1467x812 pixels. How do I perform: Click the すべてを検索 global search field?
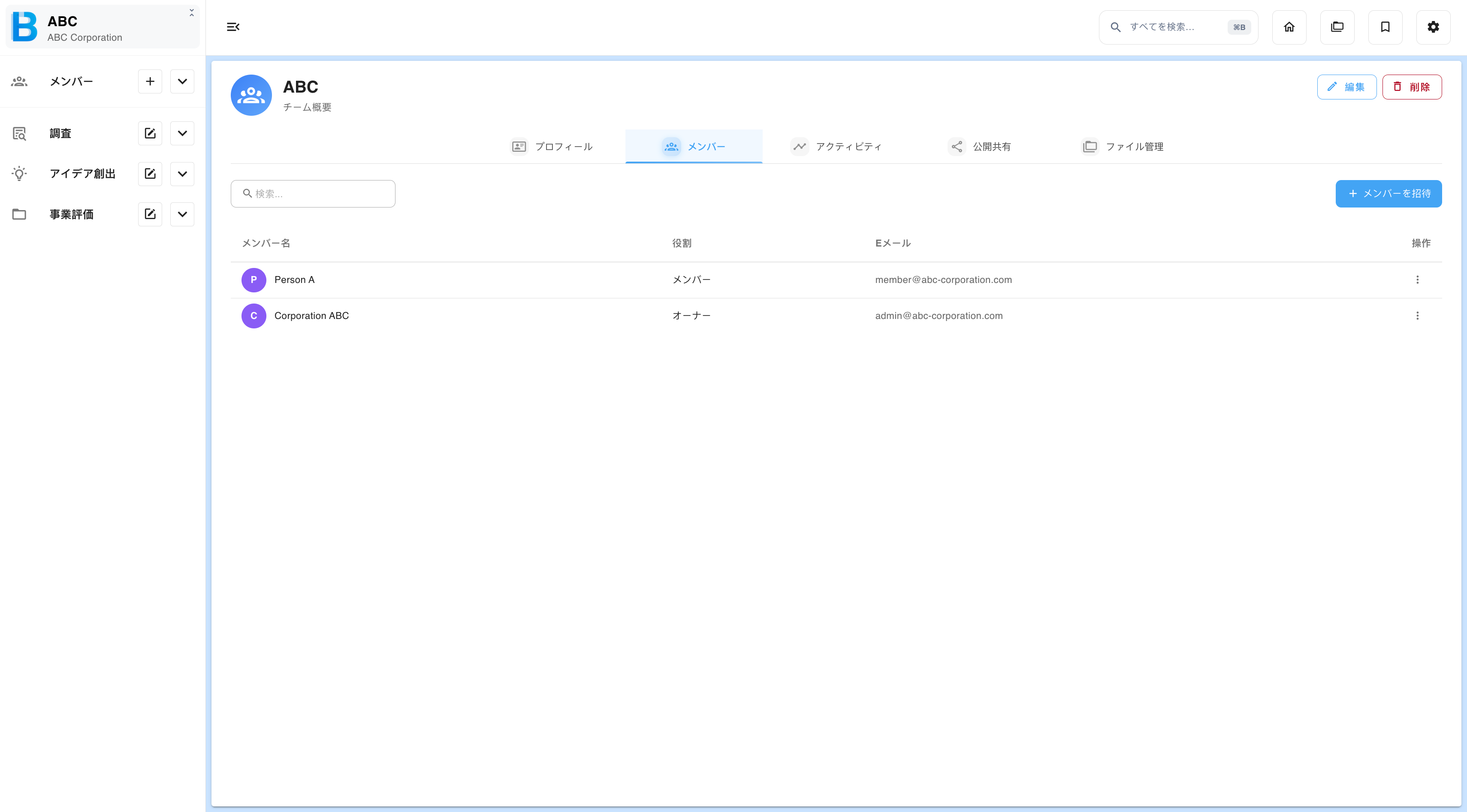click(x=1178, y=27)
